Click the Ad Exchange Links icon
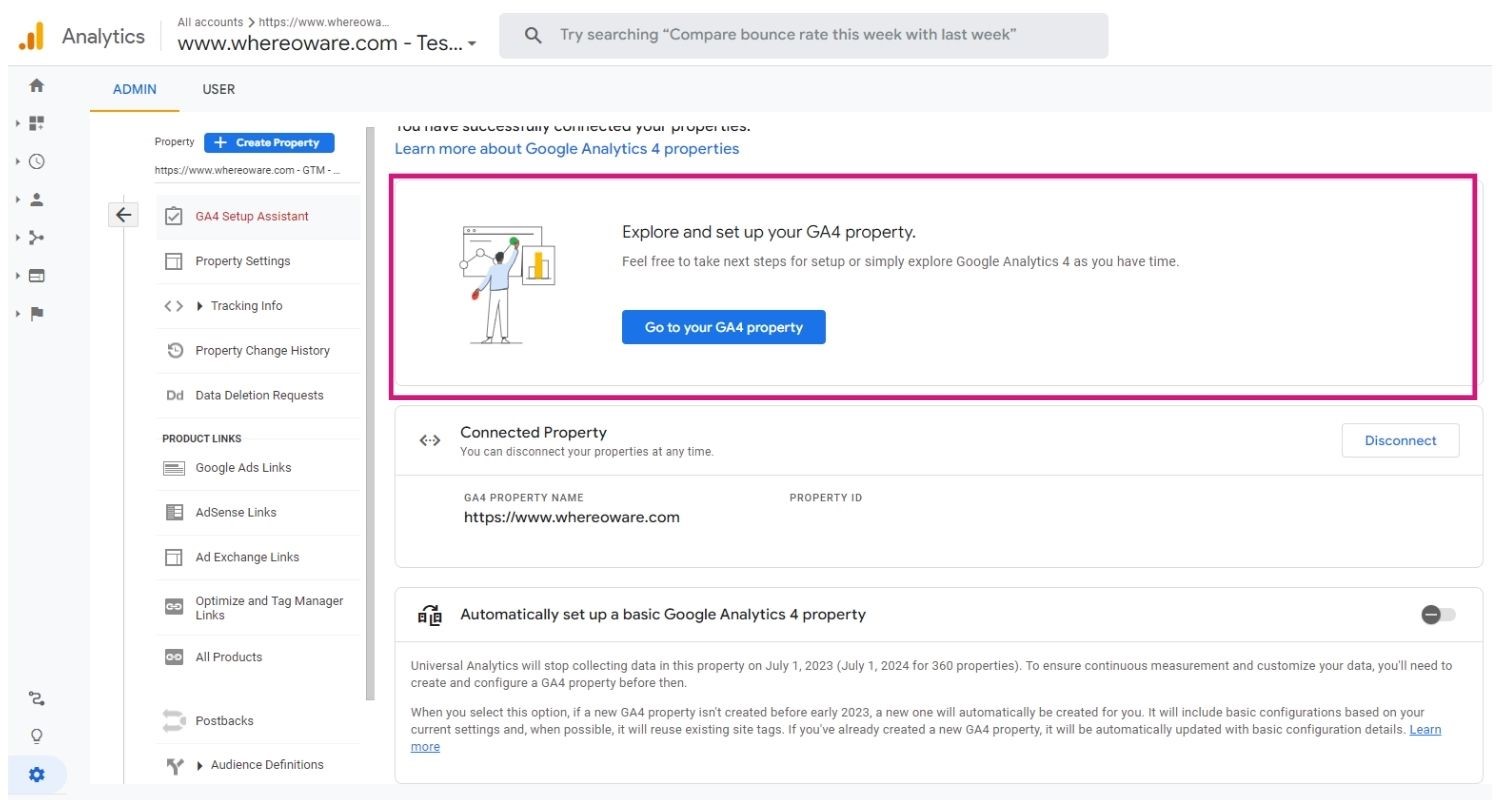The image size is (1500, 800). click(174, 557)
